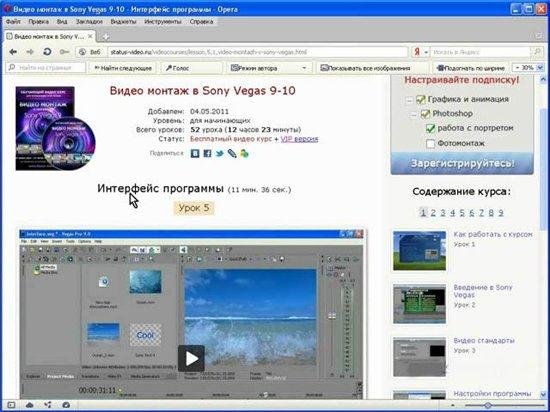The image size is (550, 412).
Task: Check the 'Фотомонтаж' checkbox
Action: coord(430,143)
